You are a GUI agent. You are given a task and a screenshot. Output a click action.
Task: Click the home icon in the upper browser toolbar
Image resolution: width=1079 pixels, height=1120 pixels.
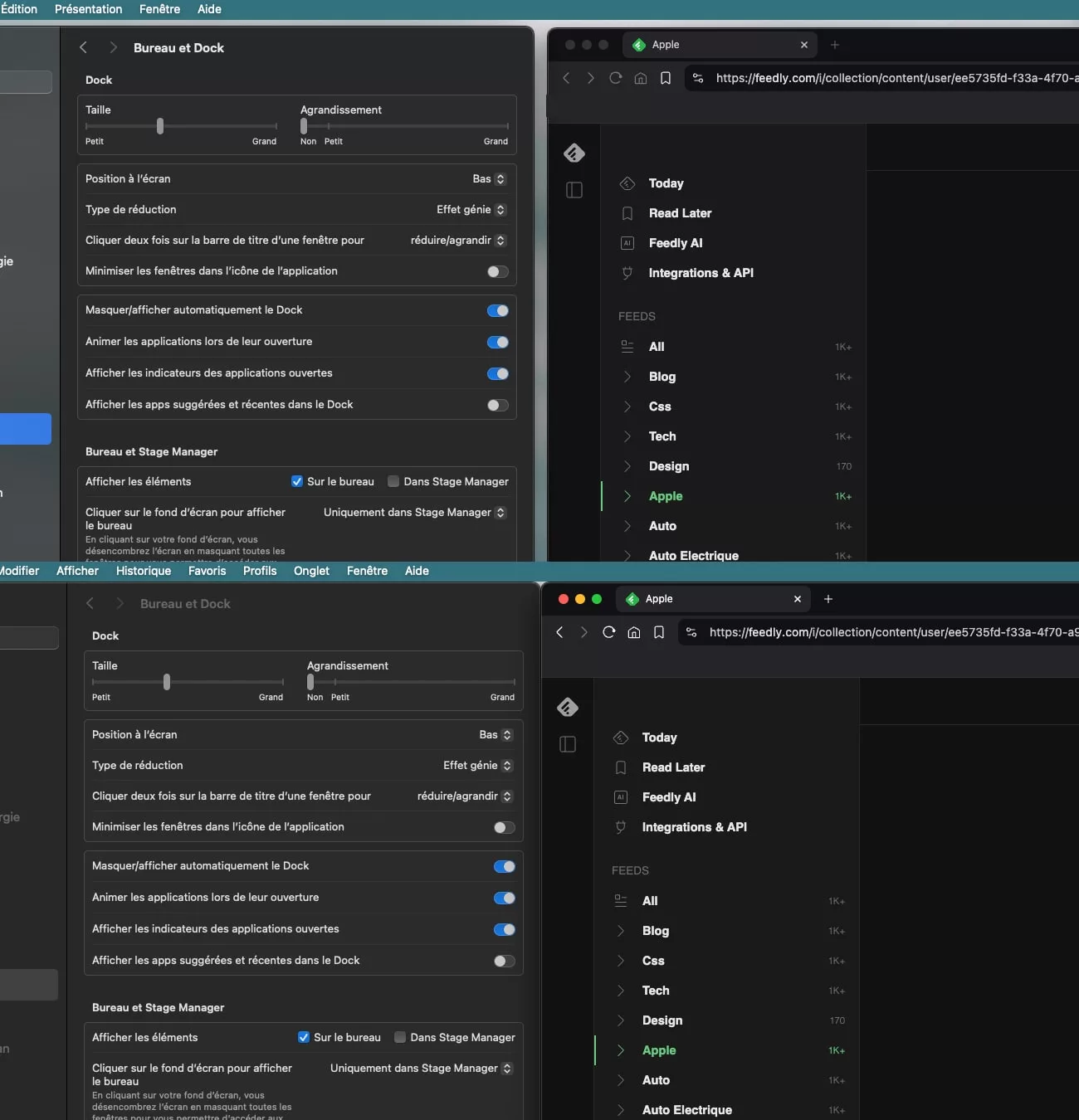(x=641, y=78)
